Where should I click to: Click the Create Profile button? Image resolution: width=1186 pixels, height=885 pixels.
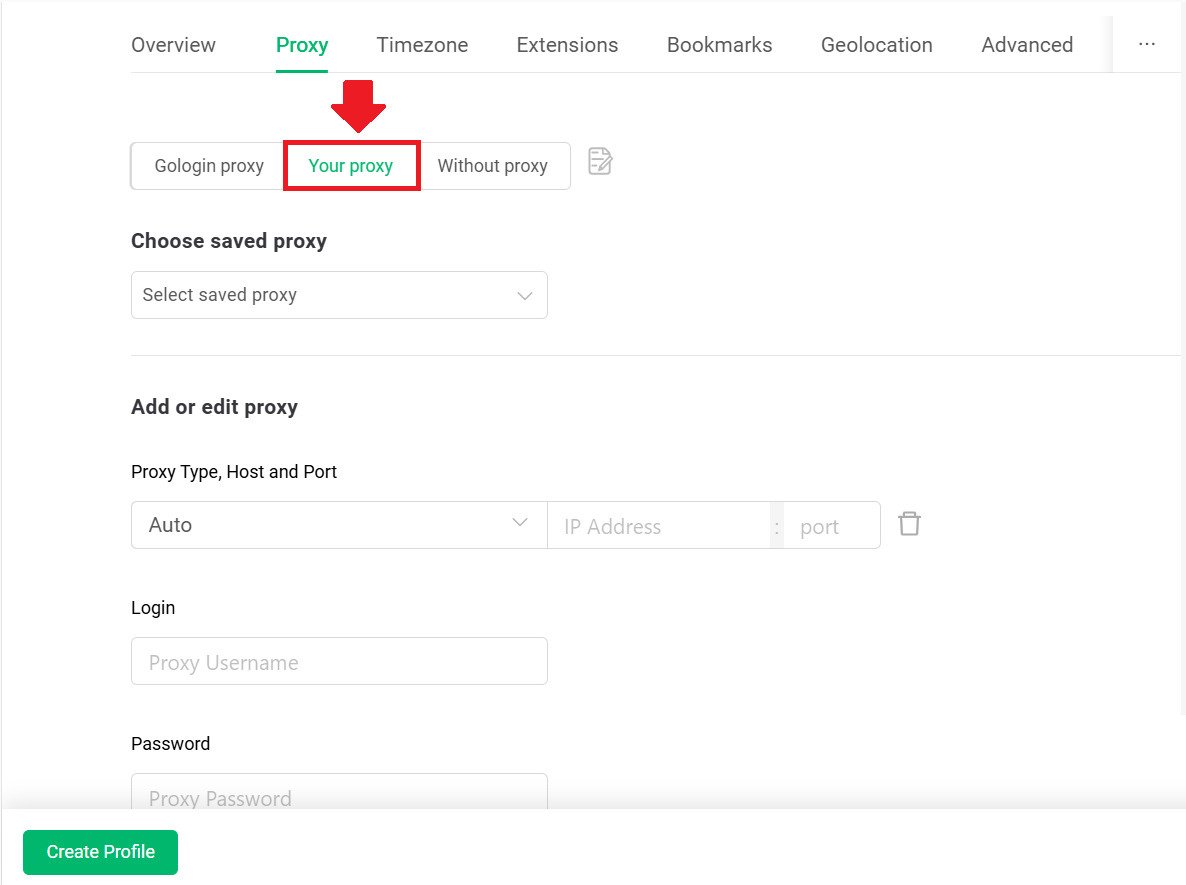(x=101, y=852)
